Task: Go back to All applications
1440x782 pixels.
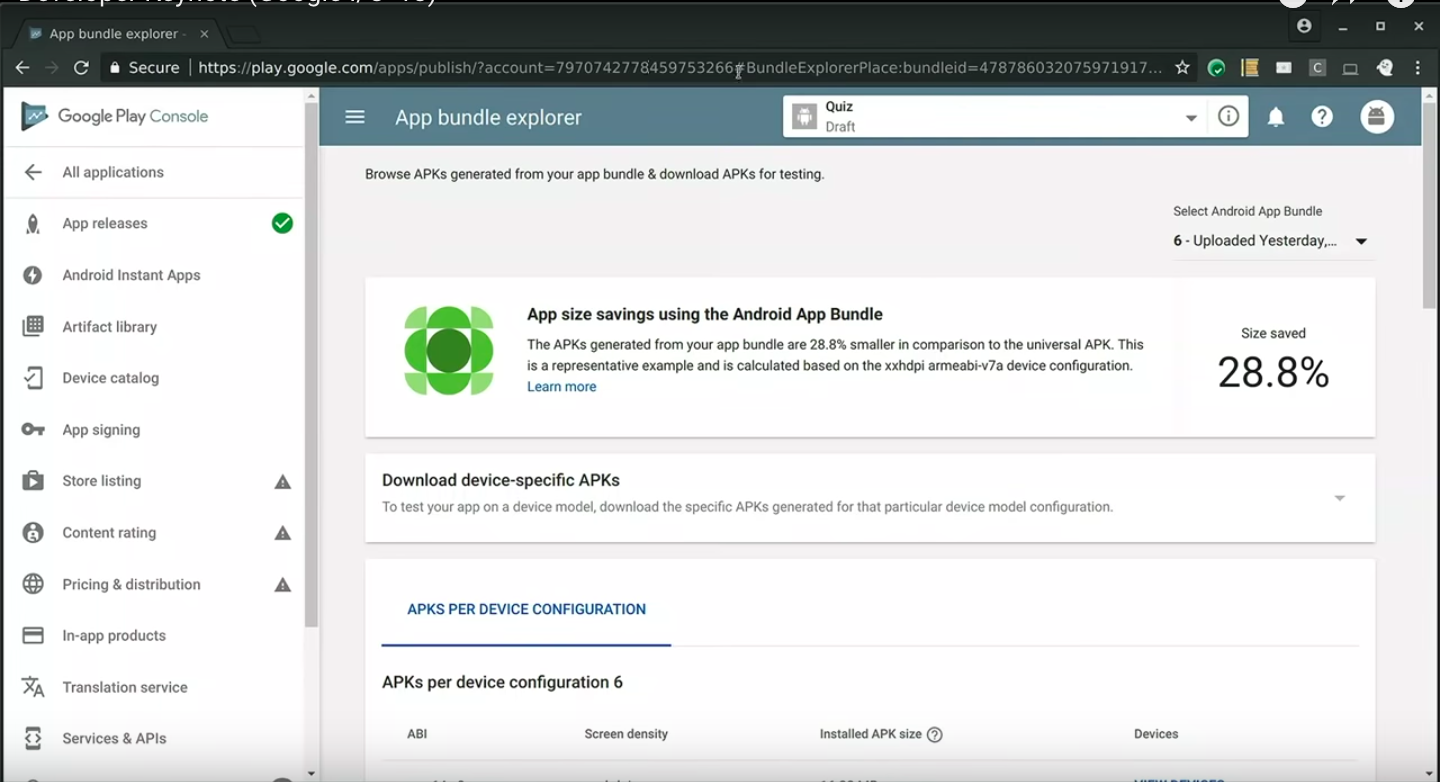Action: [112, 172]
